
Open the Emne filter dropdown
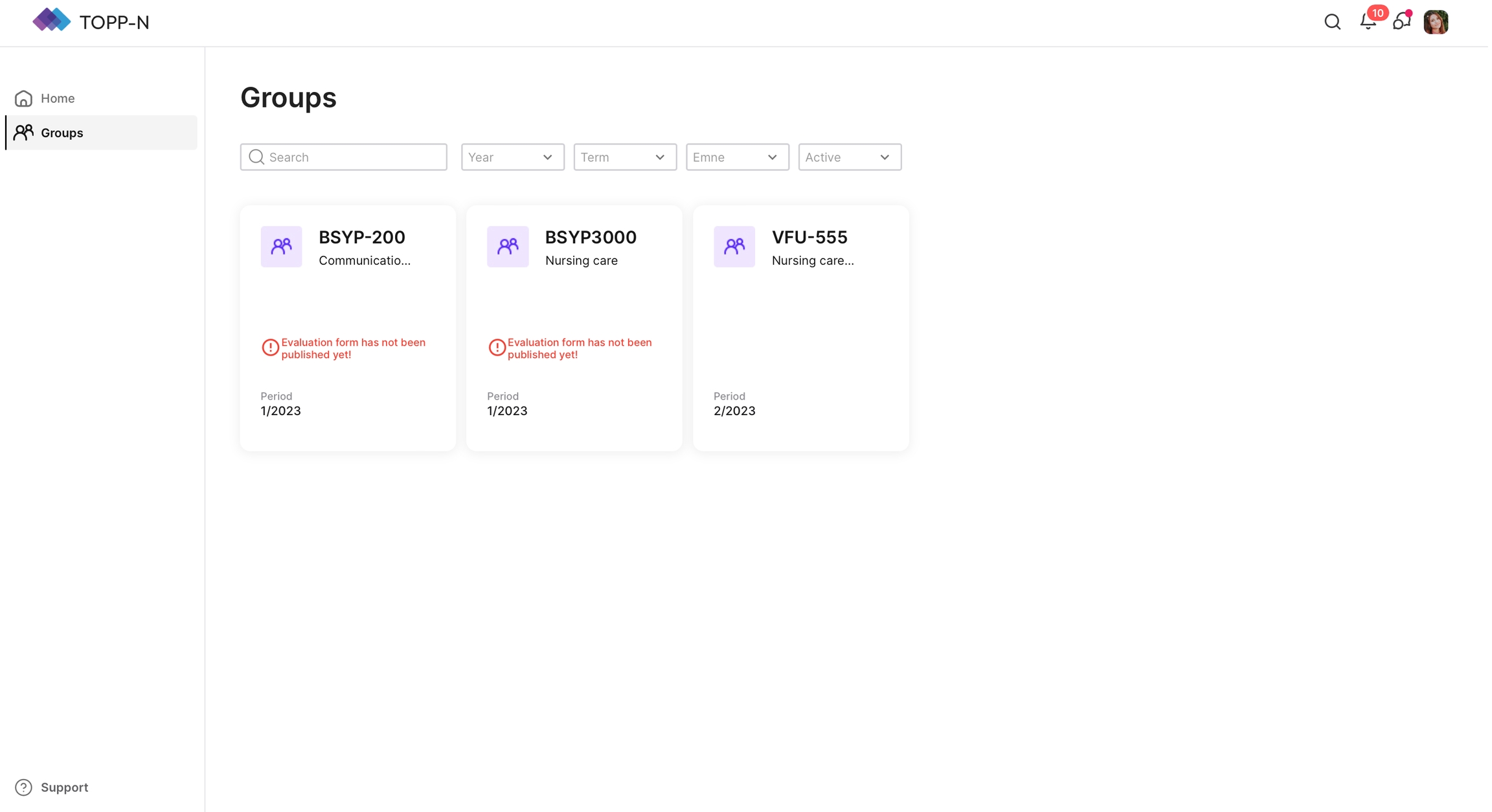tap(737, 157)
